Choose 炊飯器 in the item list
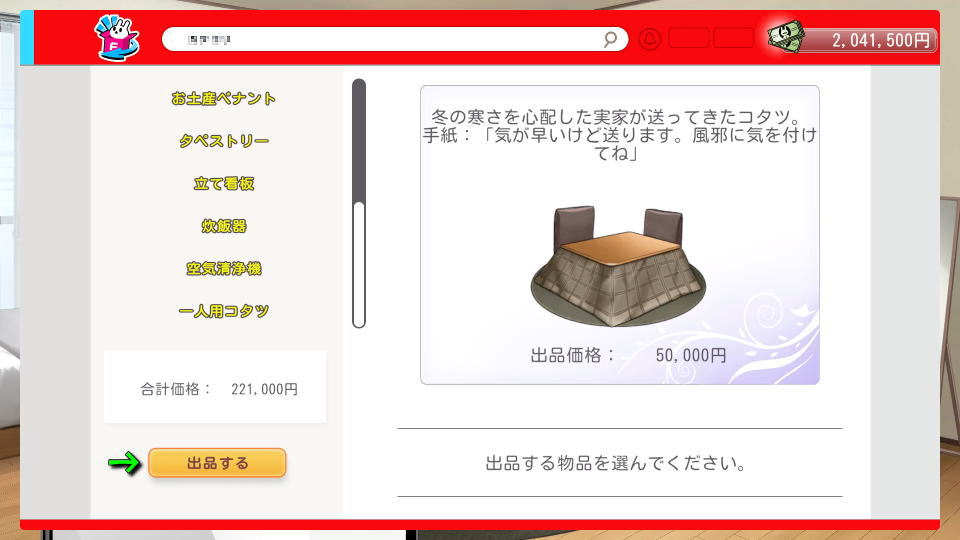The width and height of the screenshot is (960, 540). point(223,226)
